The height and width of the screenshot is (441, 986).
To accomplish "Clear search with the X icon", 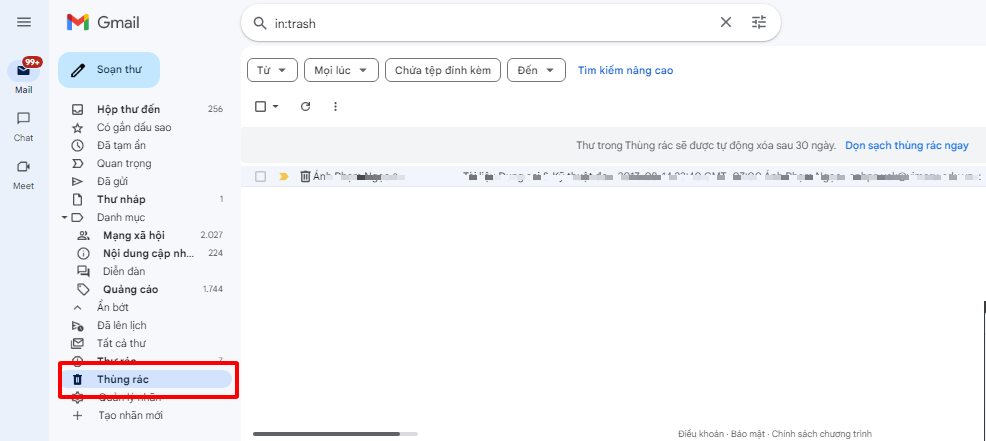I will pos(726,22).
